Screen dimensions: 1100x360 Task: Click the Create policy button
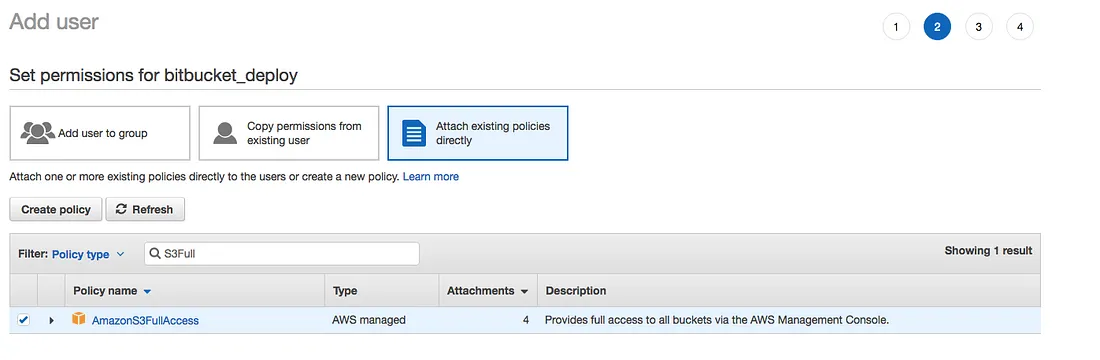click(56, 209)
